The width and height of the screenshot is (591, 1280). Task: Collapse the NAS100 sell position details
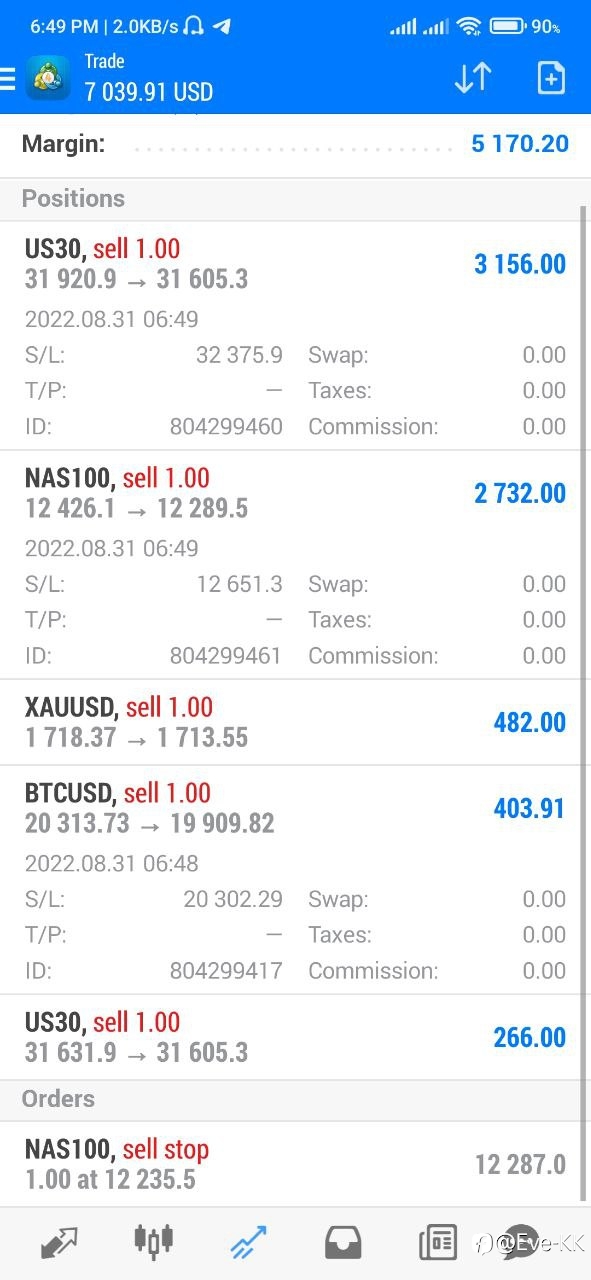click(295, 565)
